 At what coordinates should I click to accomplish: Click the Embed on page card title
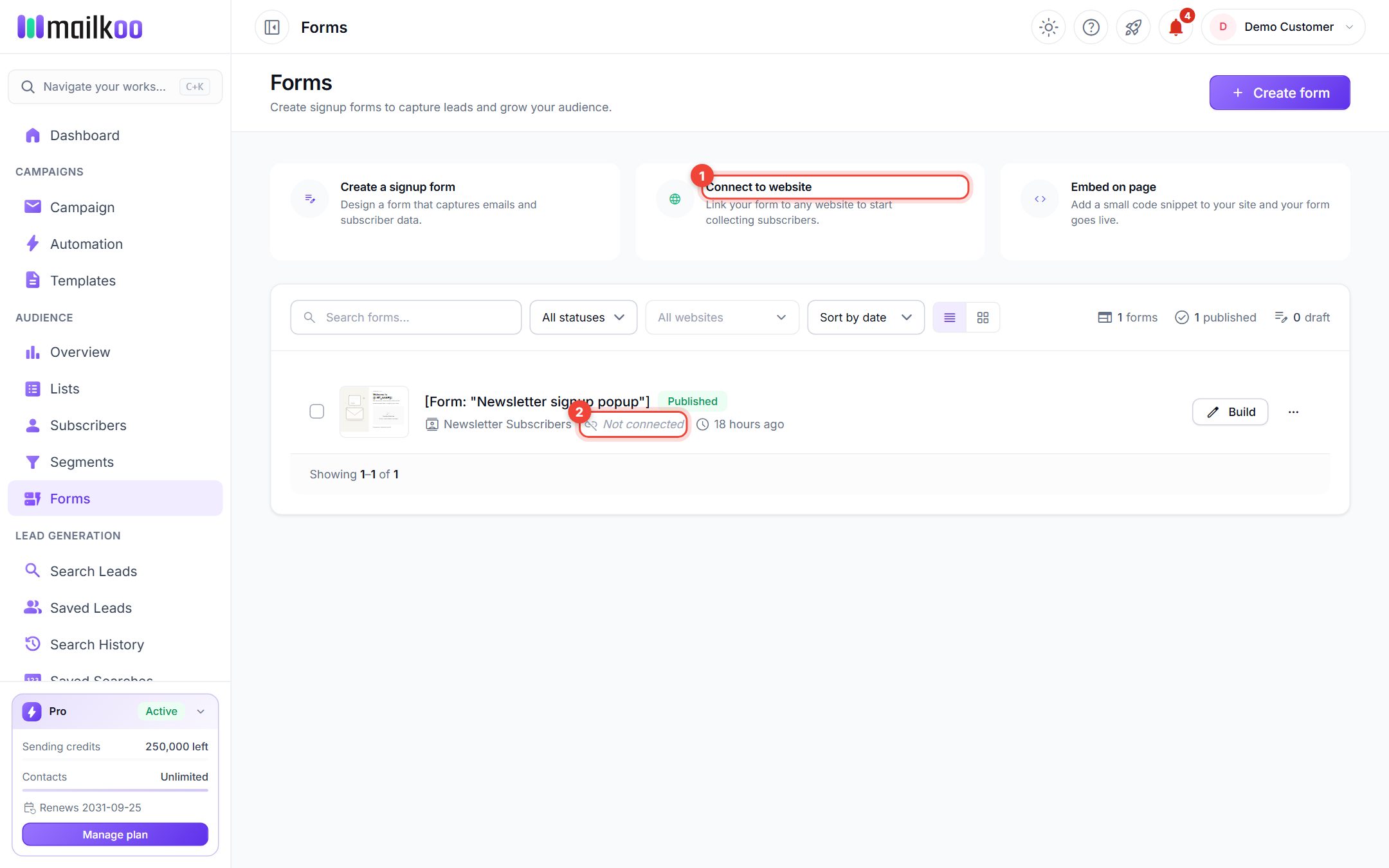tap(1113, 186)
